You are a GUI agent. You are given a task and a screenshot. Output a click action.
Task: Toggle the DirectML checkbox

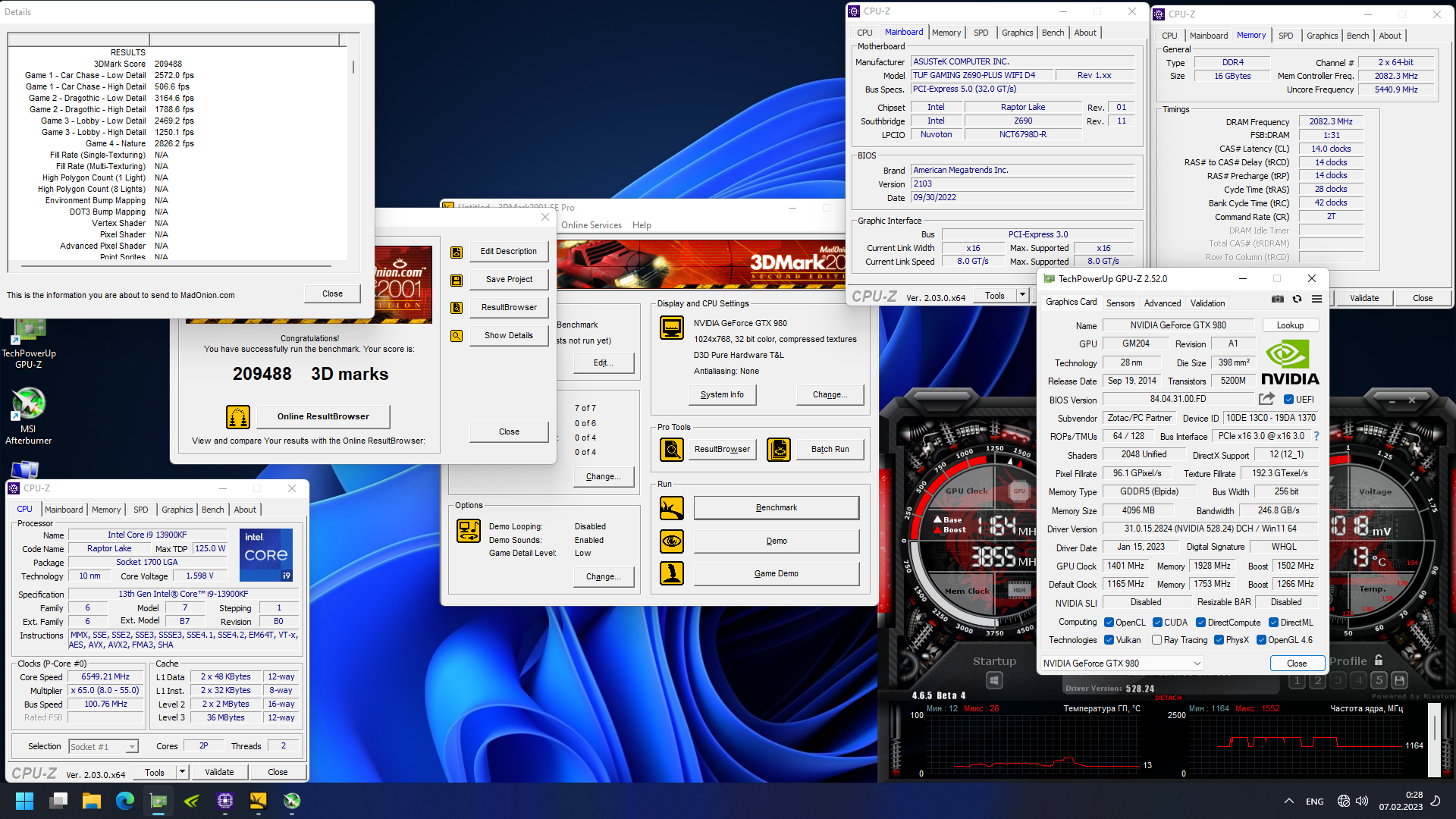(1273, 623)
